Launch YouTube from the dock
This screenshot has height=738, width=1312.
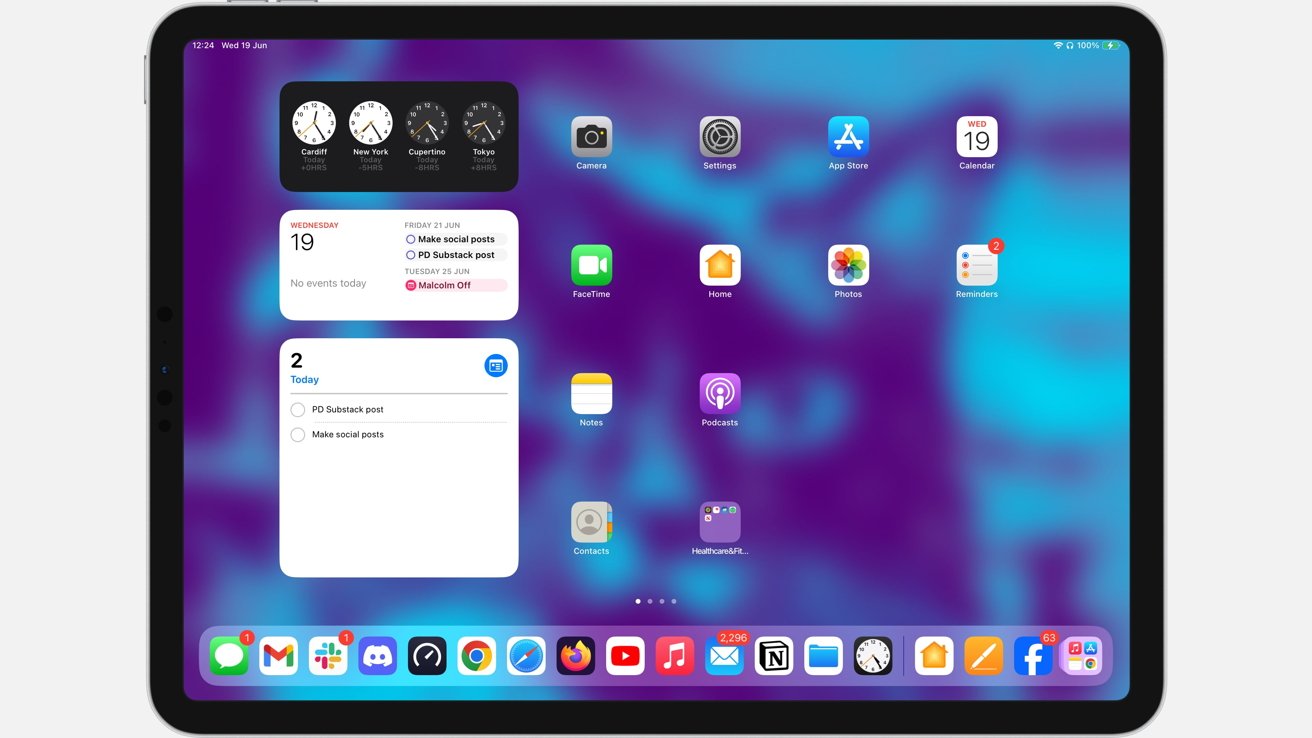click(x=625, y=656)
